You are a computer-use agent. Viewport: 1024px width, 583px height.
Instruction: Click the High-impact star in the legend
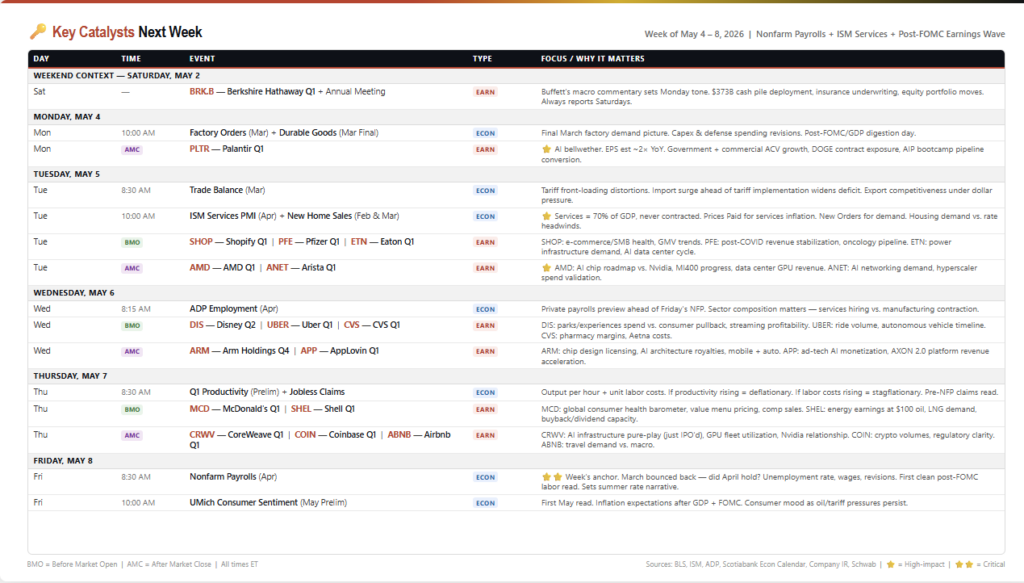(x=890, y=564)
